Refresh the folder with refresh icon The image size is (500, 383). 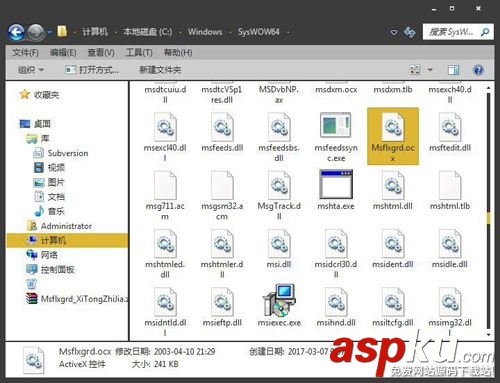[410, 32]
